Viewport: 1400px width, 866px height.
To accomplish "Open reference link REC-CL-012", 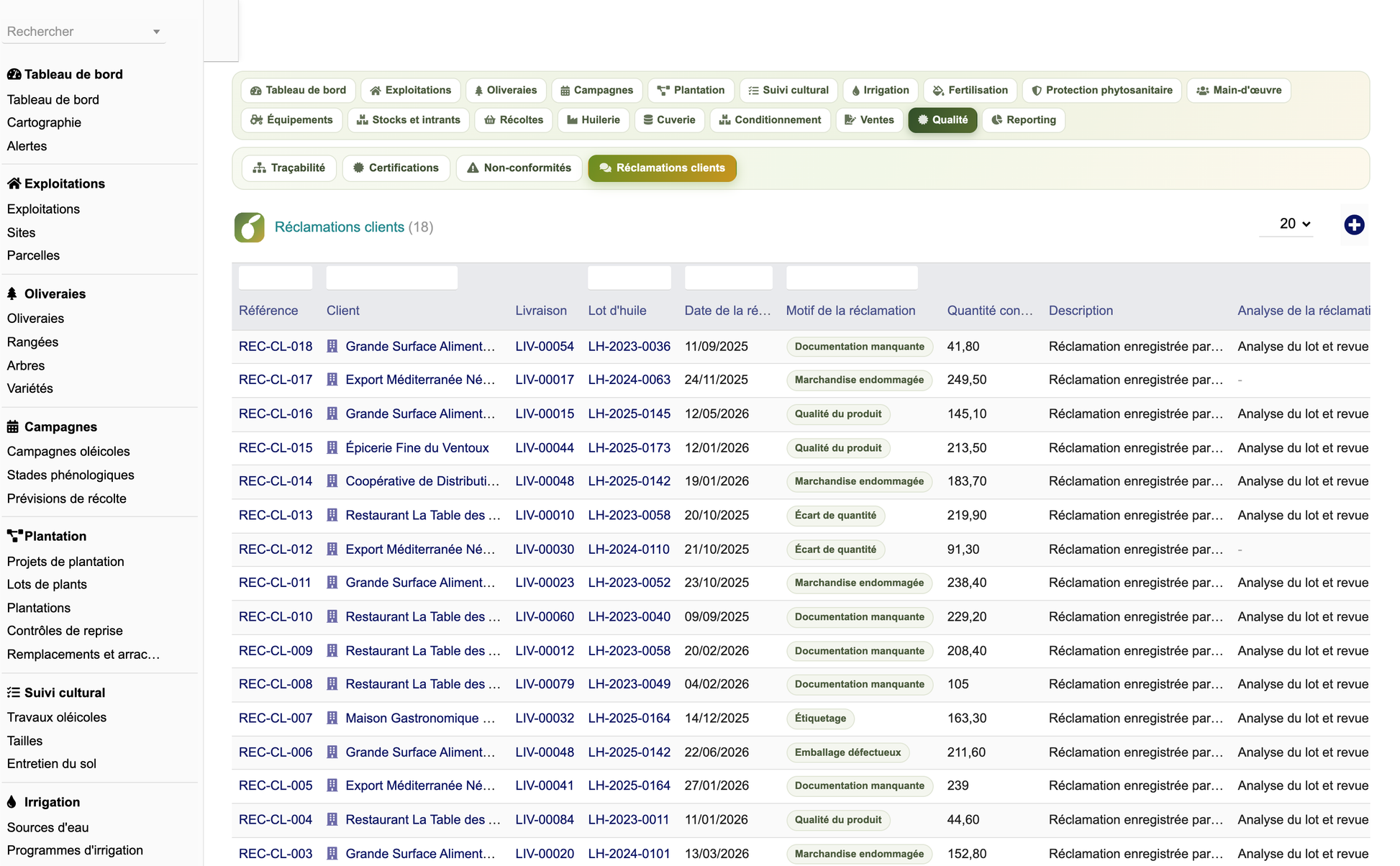I will pyautogui.click(x=276, y=549).
